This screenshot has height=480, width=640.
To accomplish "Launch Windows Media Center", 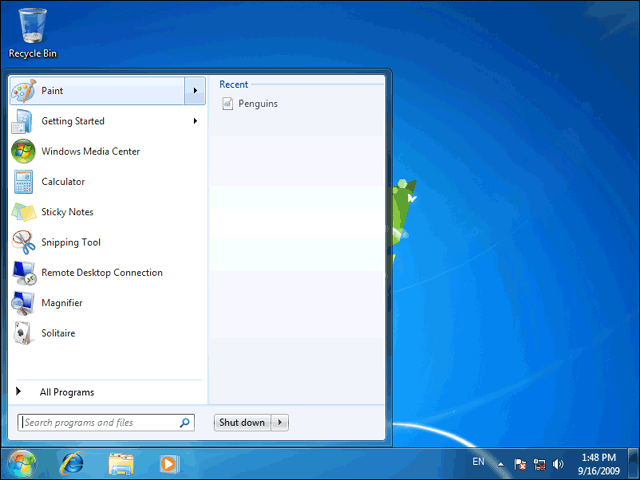I will pos(107,151).
